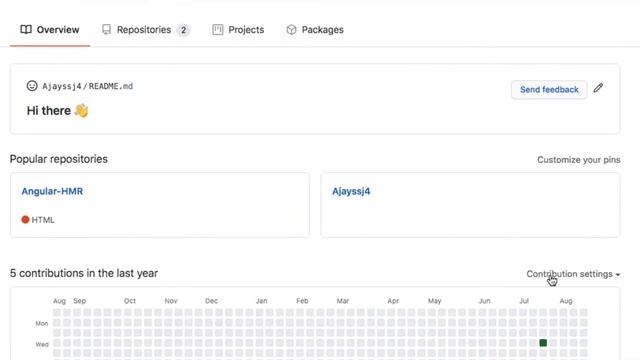Click the red HTML language dot

tap(25, 220)
